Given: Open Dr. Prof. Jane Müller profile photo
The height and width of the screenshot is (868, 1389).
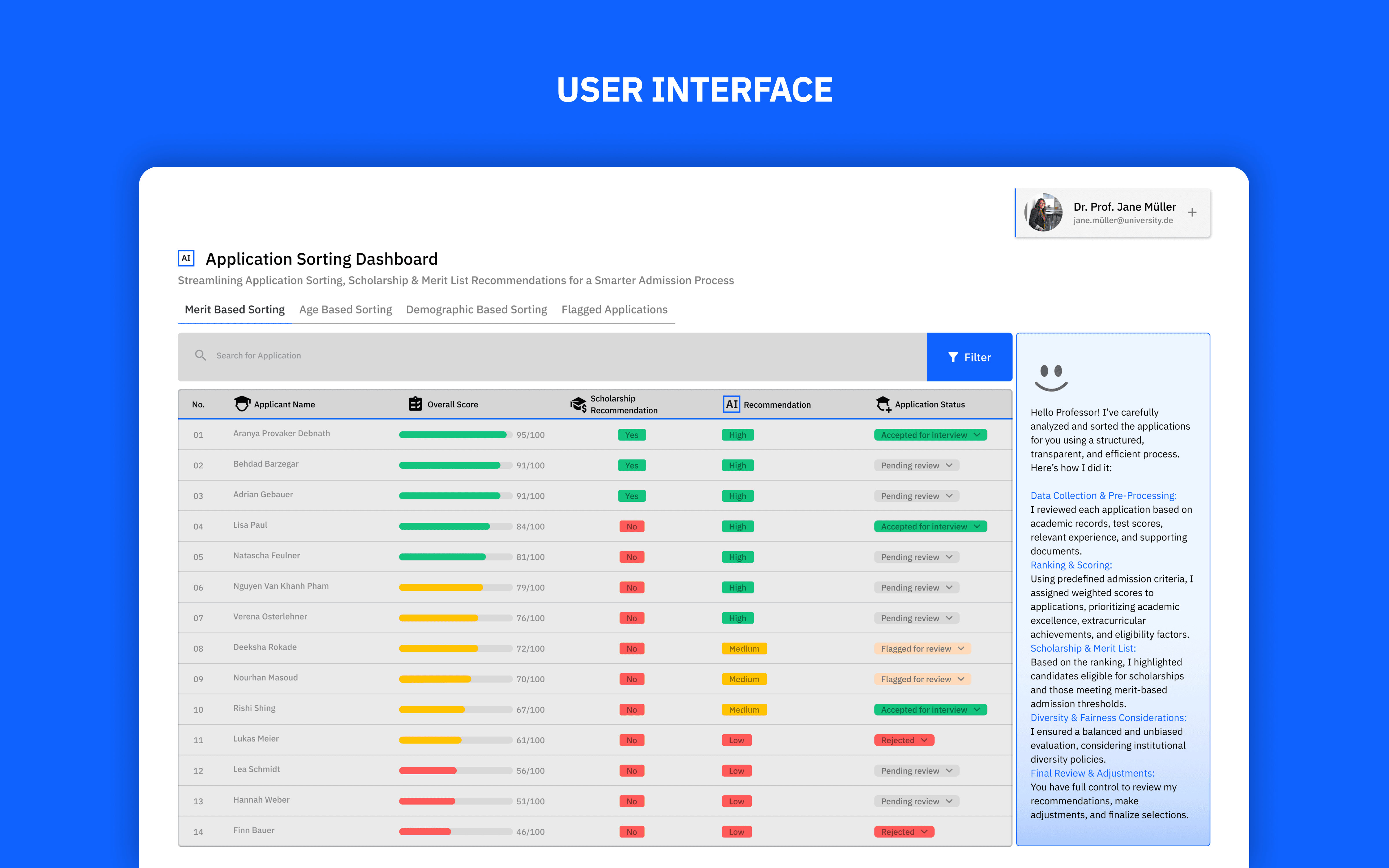Looking at the screenshot, I should tap(1044, 212).
